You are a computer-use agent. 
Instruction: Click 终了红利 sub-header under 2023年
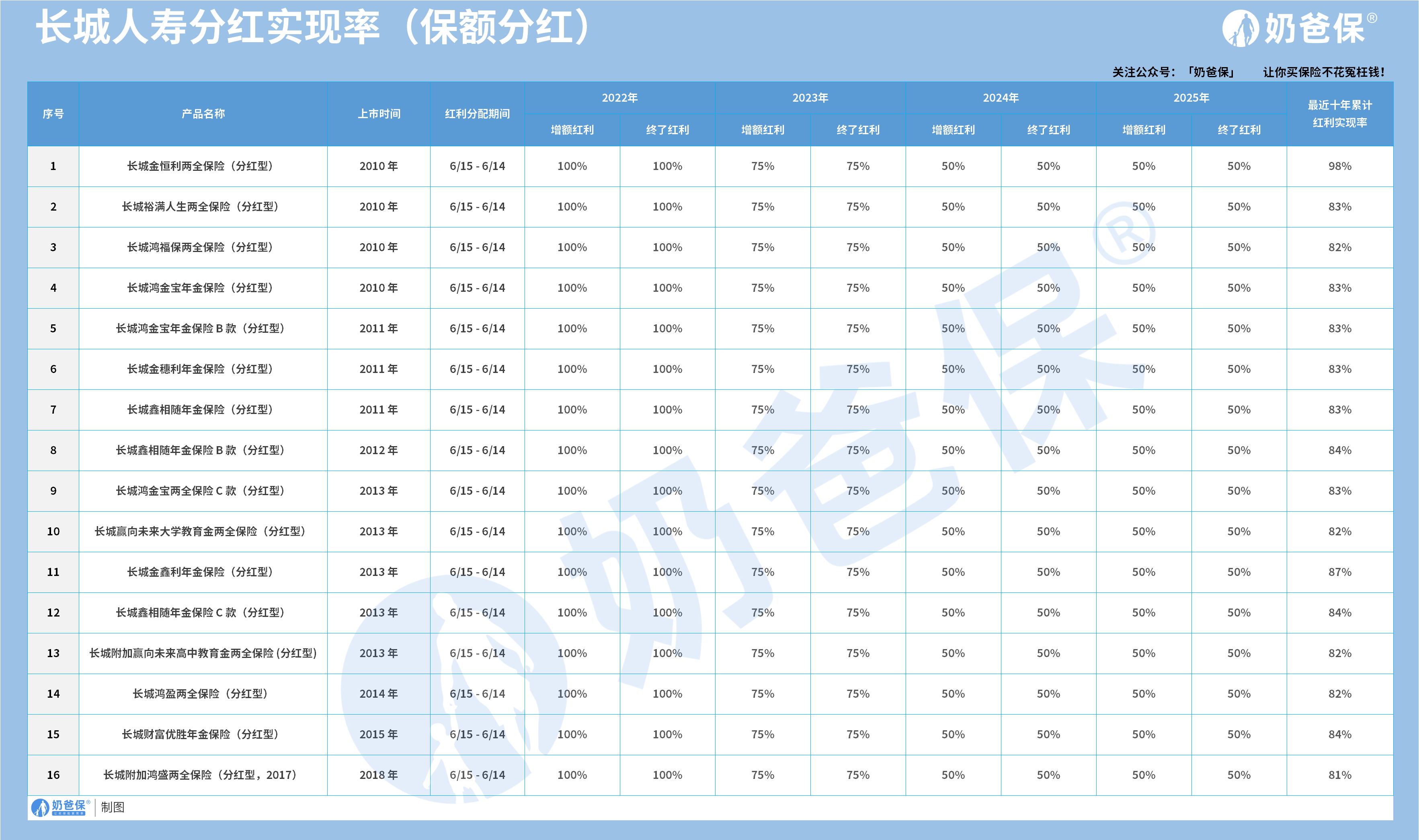858,130
